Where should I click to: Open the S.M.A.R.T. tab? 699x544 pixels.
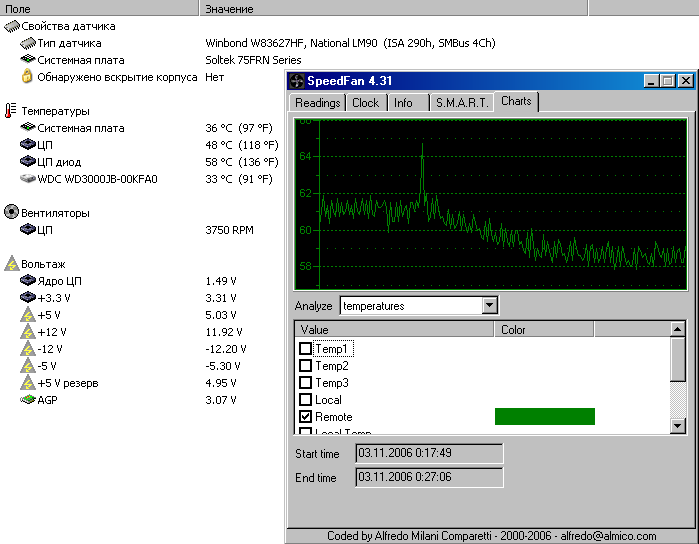(462, 103)
